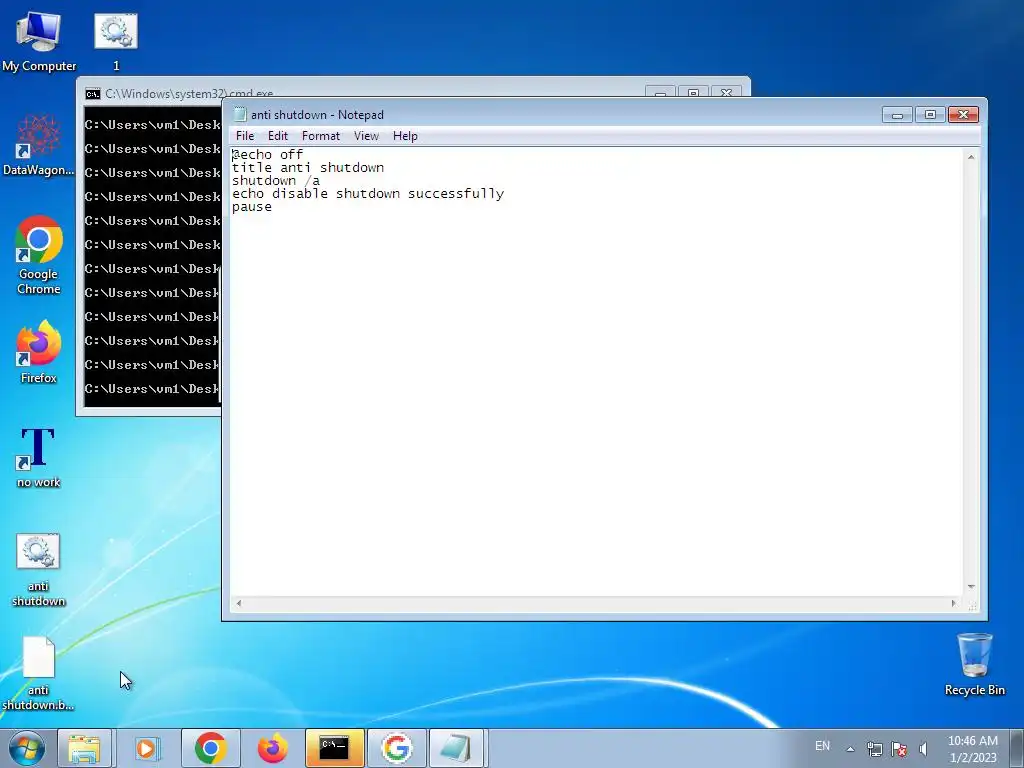Open Firefox from the taskbar
1024x768 pixels.
(x=272, y=748)
